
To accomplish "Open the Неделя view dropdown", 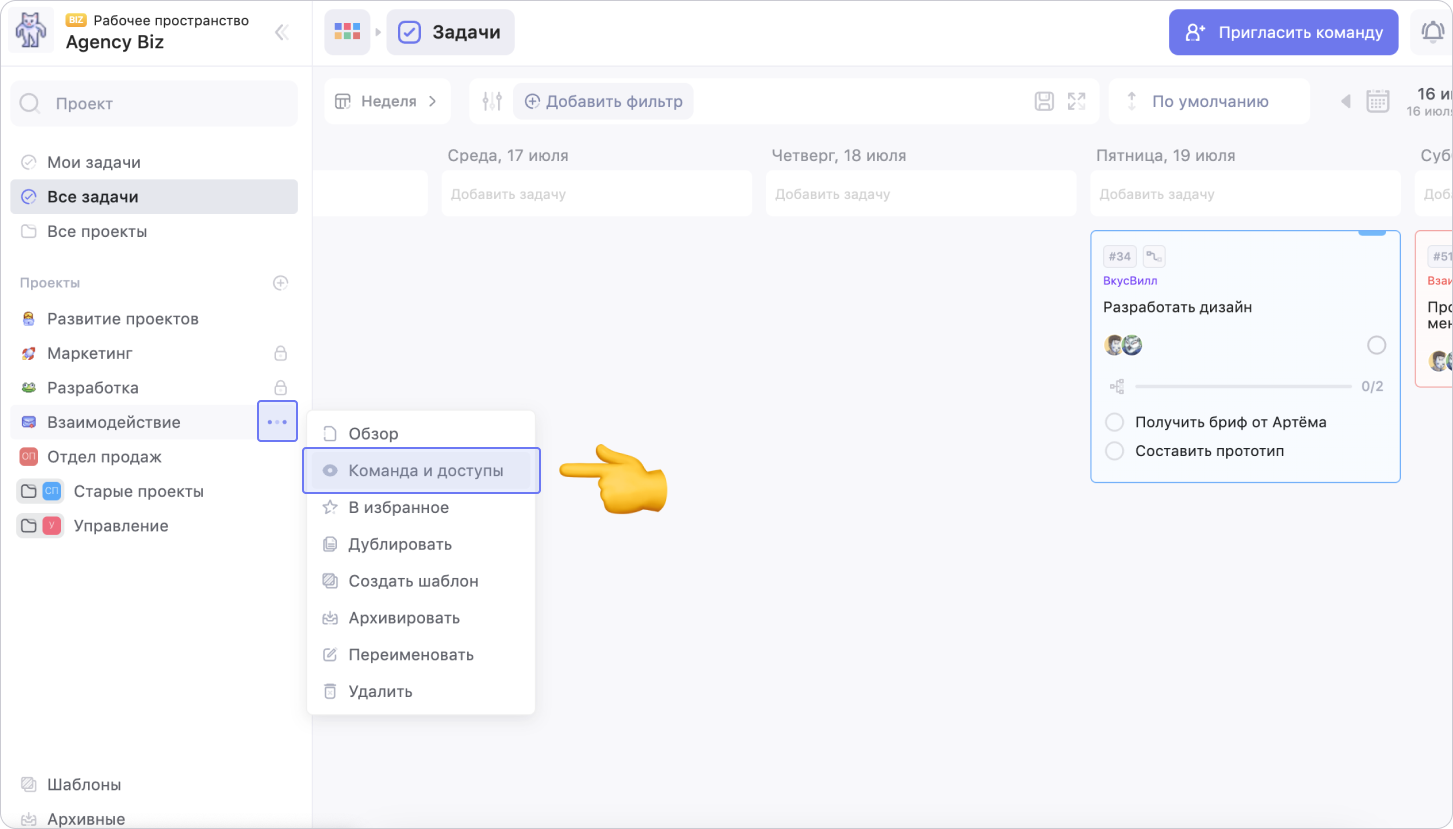I will pyautogui.click(x=387, y=101).
